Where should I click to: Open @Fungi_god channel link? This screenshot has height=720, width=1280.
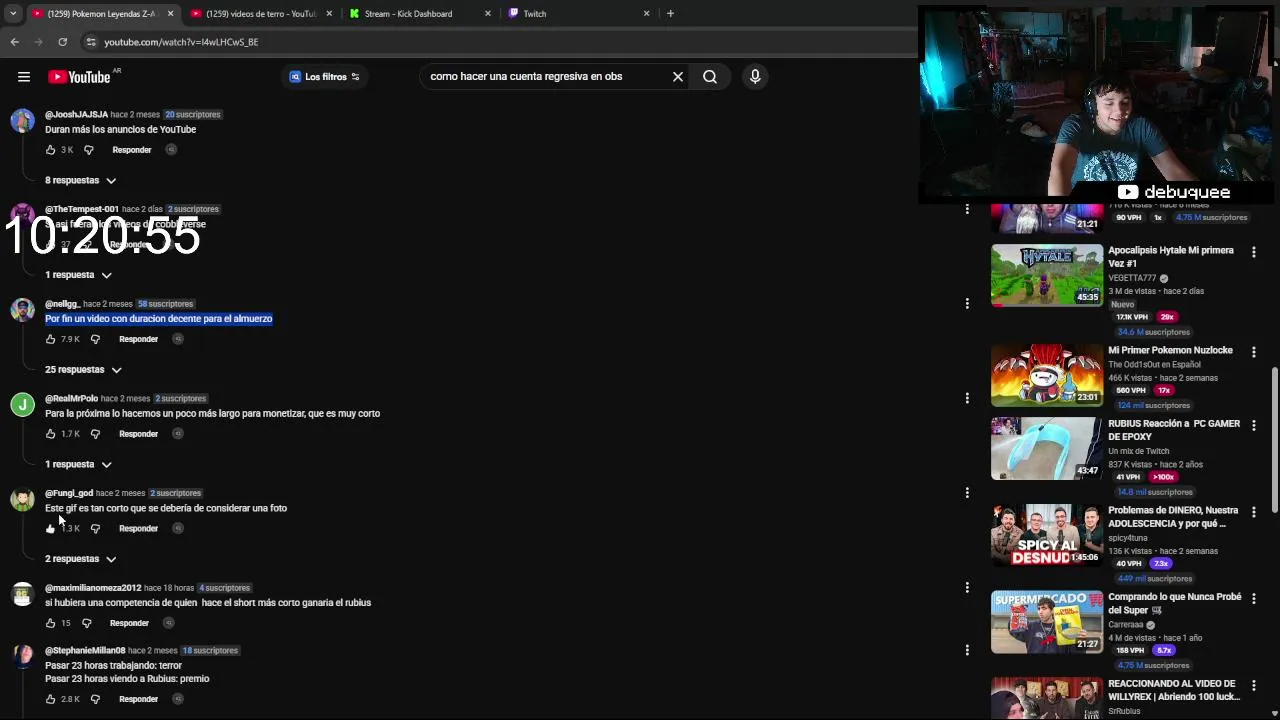tap(69, 493)
